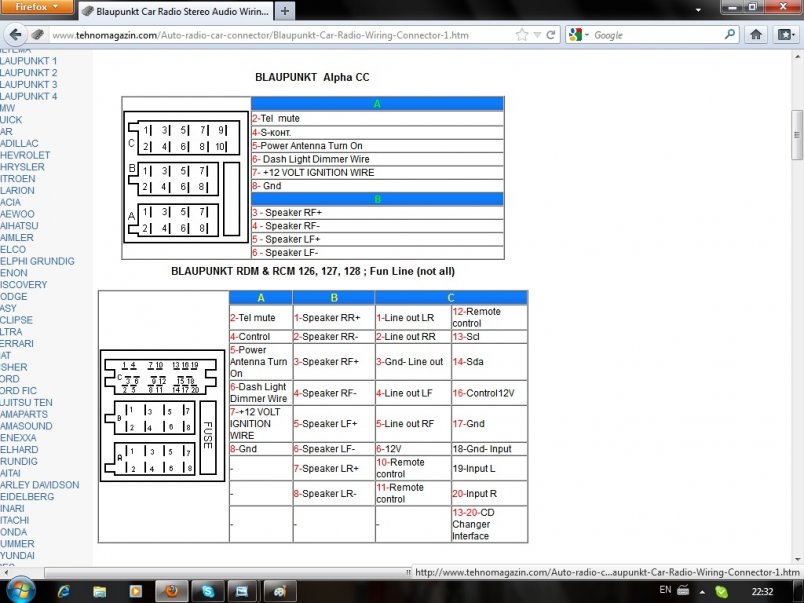Go to the Firefox home page icon

point(757,34)
